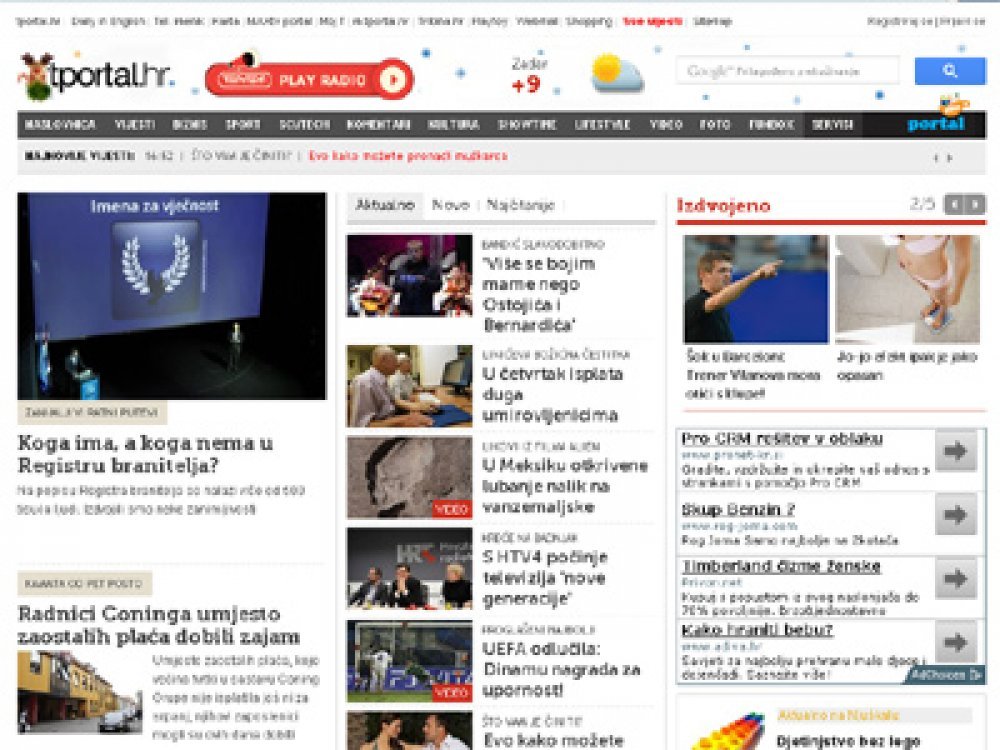Show next headline in the news ticker
Screen dimensions: 1000x750
(950, 158)
